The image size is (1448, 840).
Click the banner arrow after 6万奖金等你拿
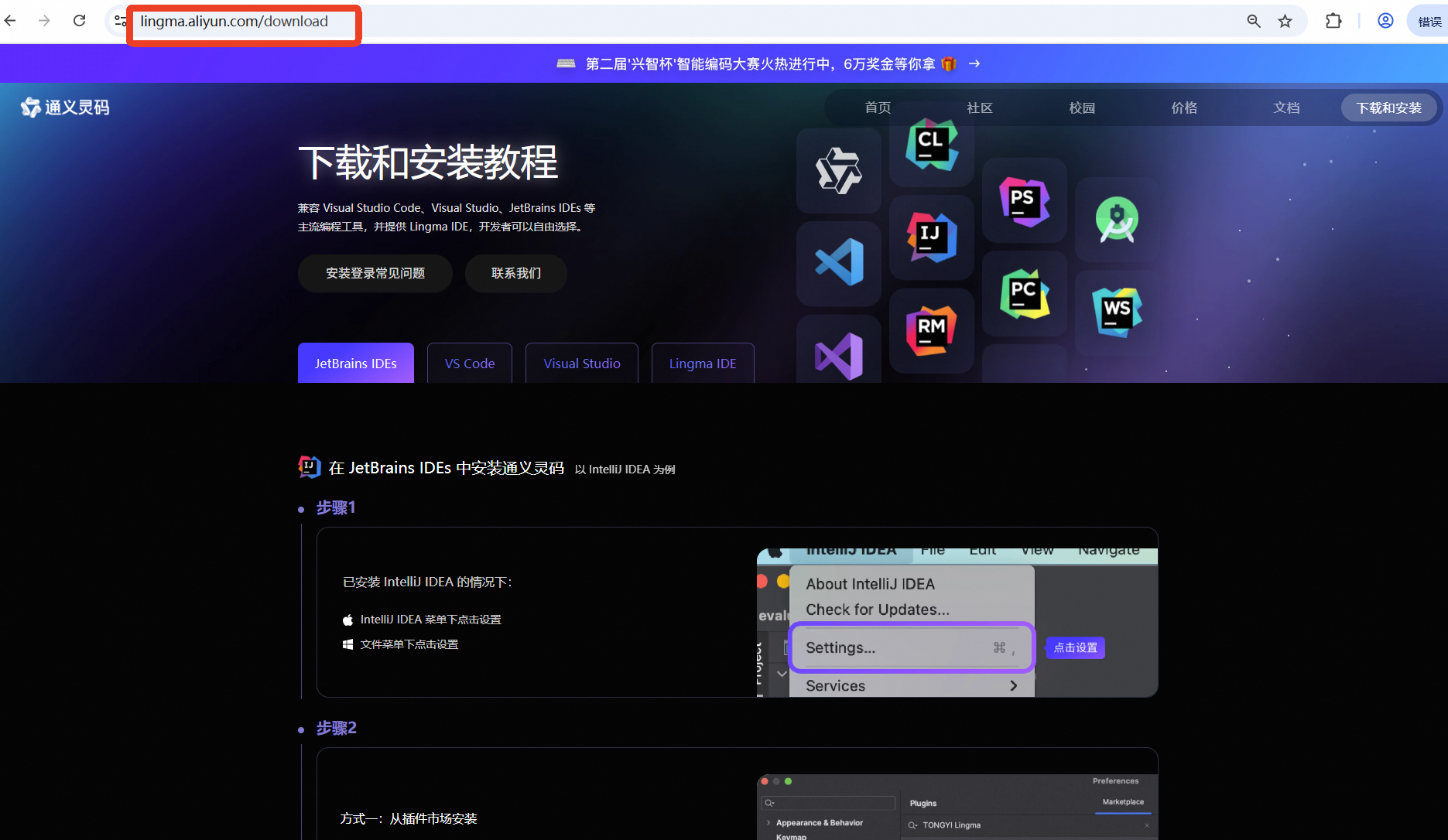(974, 63)
